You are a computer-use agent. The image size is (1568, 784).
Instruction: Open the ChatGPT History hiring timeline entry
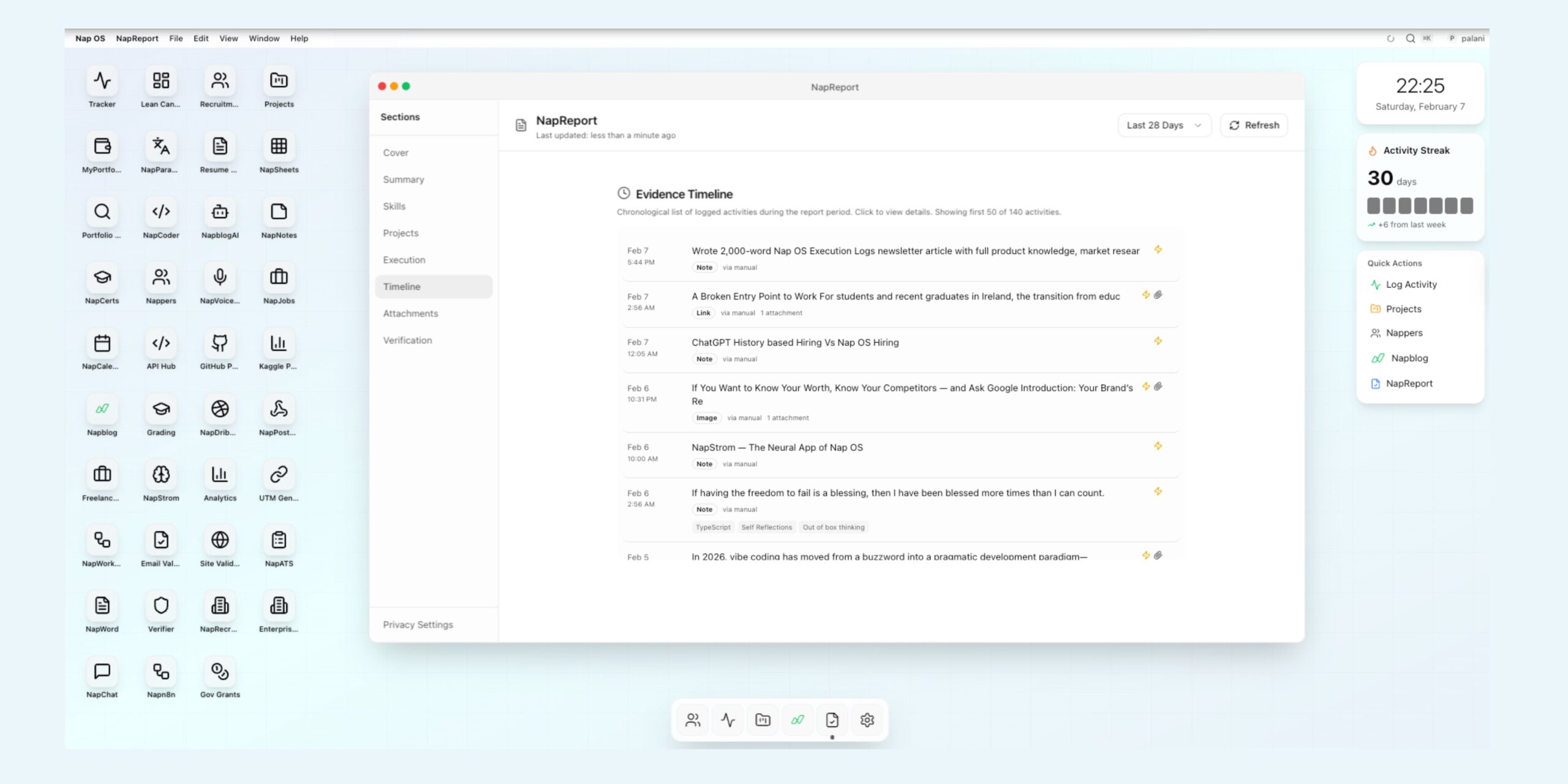pos(794,342)
